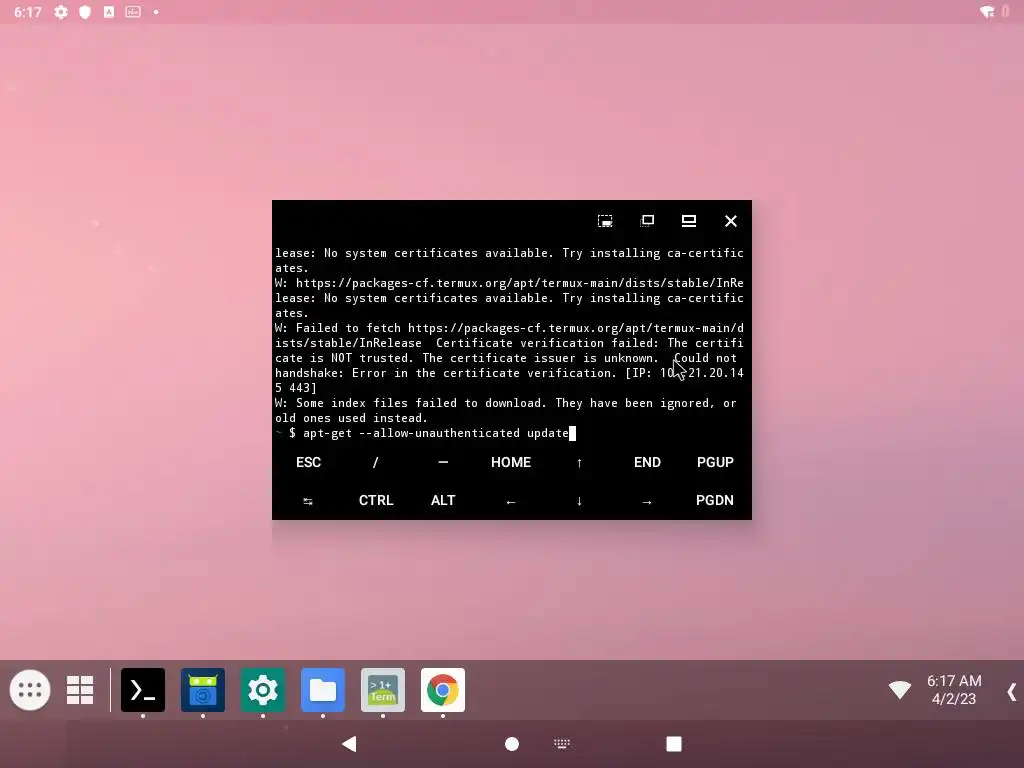Click the 'Some index files failed to download' warning line
The image size is (1024, 768).
[505, 411]
